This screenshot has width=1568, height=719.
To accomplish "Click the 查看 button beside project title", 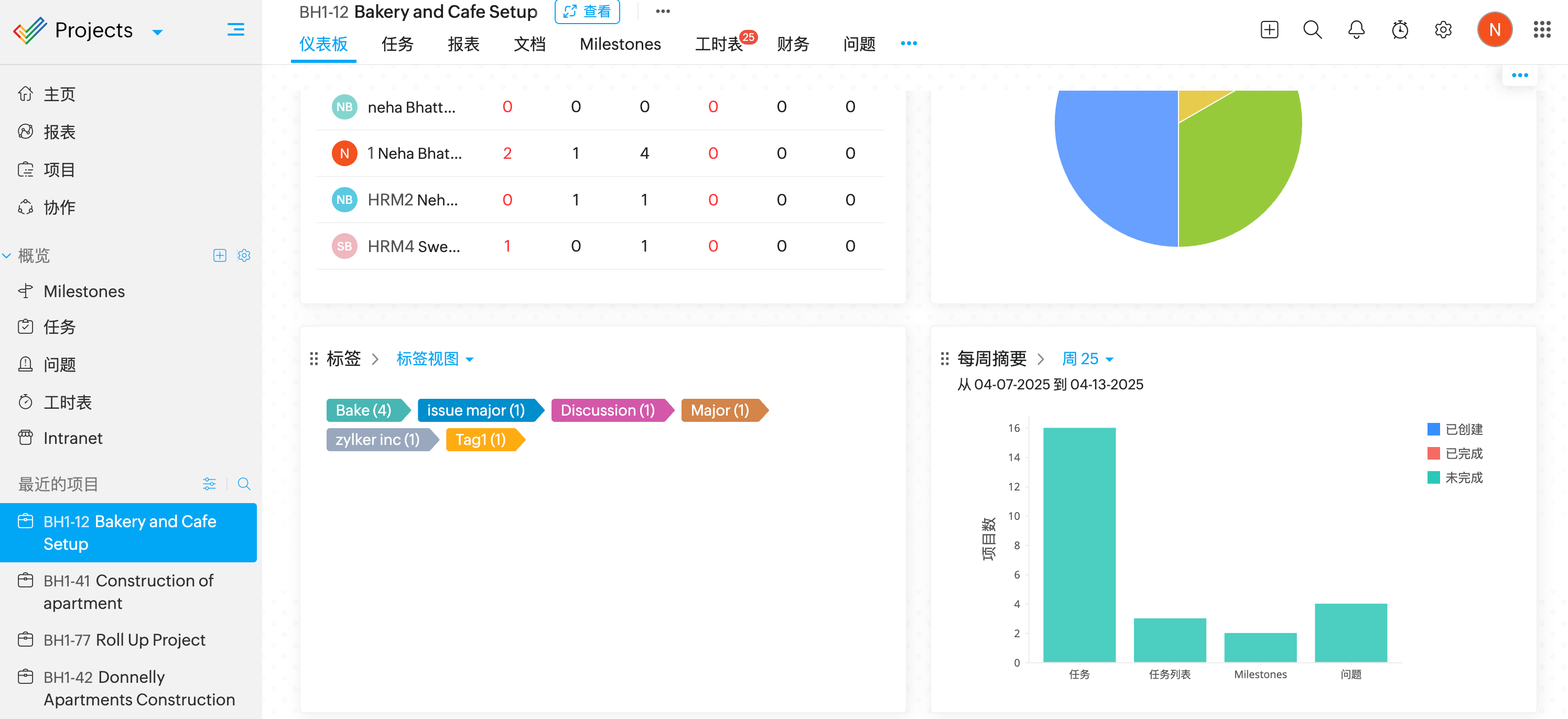I will [x=587, y=12].
